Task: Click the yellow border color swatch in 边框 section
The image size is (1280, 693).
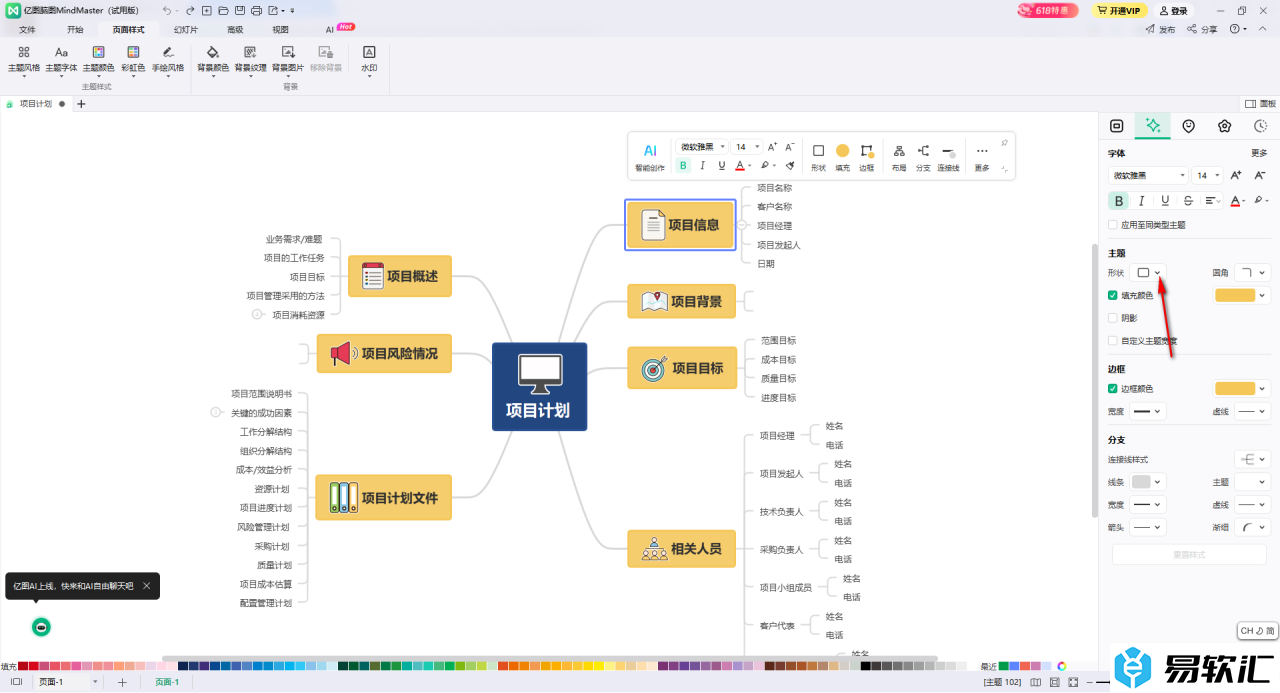Action: pyautogui.click(x=1234, y=388)
